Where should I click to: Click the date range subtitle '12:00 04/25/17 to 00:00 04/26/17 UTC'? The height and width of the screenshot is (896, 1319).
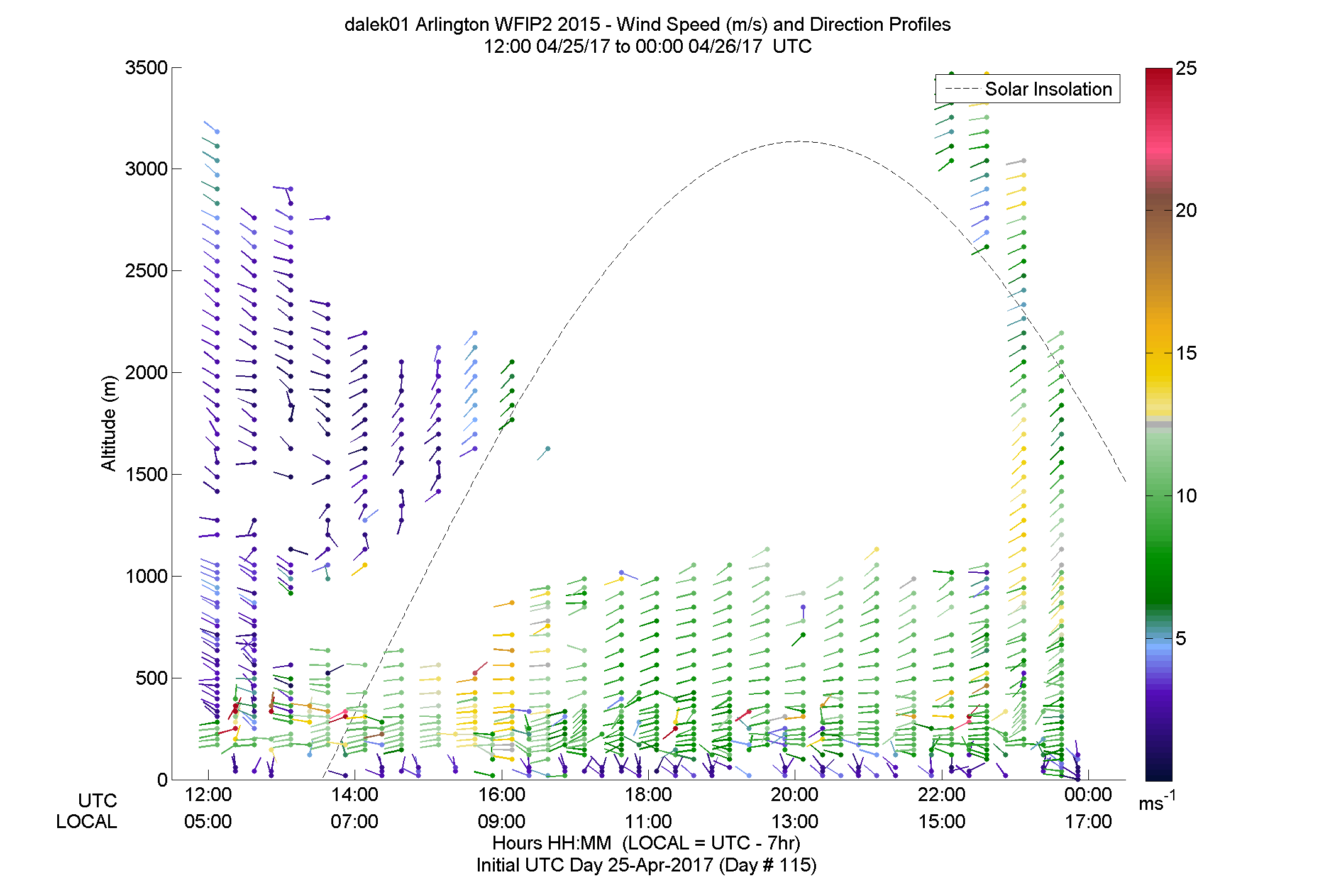[648, 47]
